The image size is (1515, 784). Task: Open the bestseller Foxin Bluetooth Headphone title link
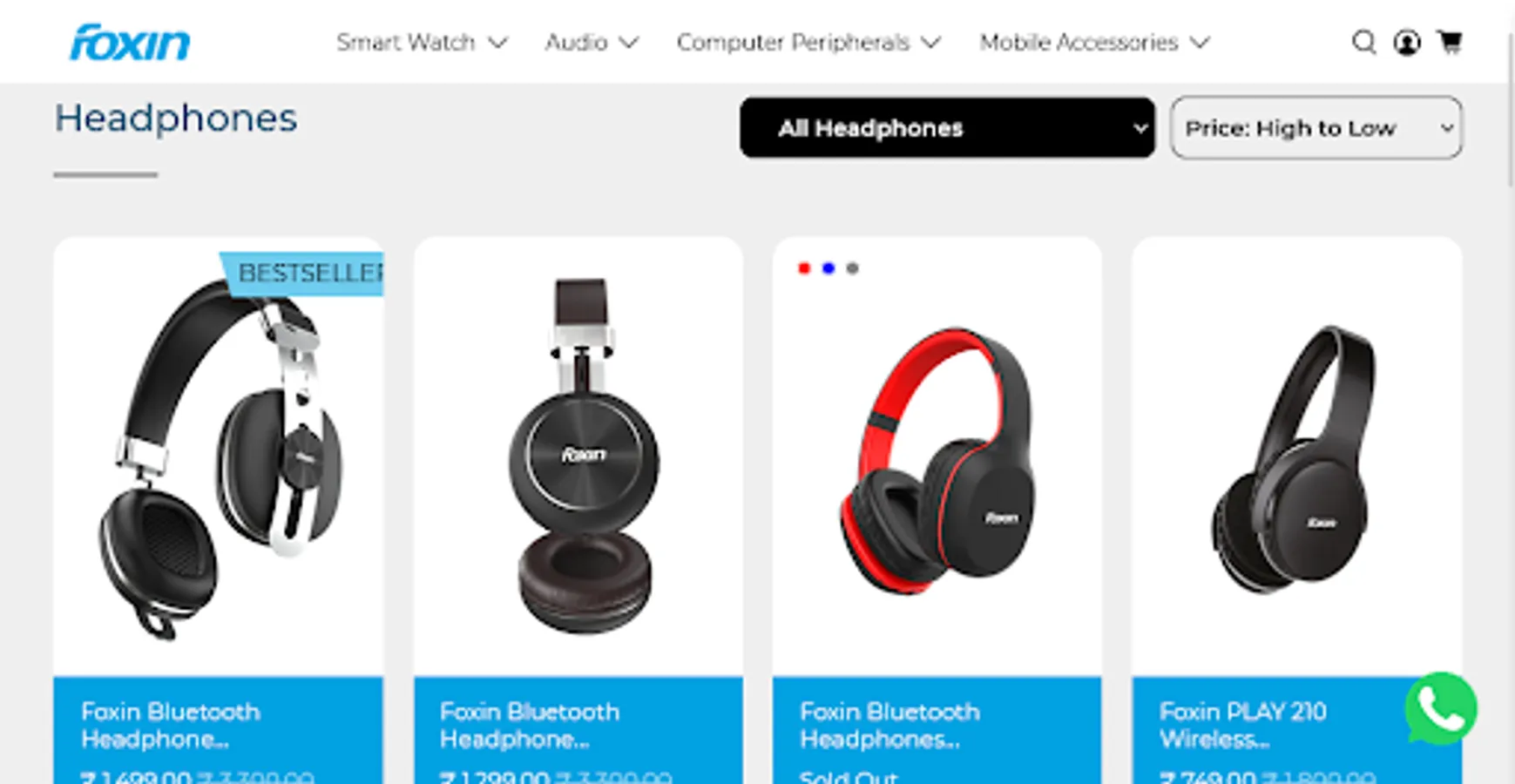click(x=171, y=725)
